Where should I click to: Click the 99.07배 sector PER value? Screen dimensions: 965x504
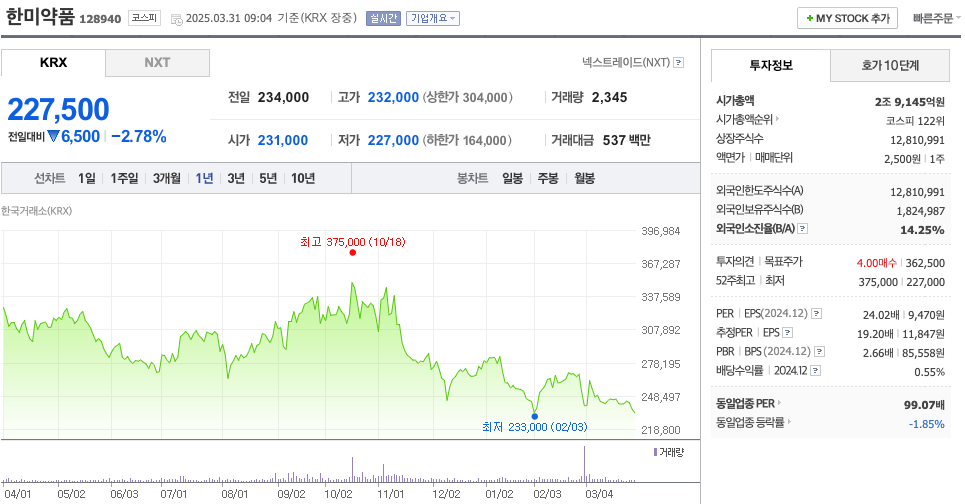[x=924, y=404]
